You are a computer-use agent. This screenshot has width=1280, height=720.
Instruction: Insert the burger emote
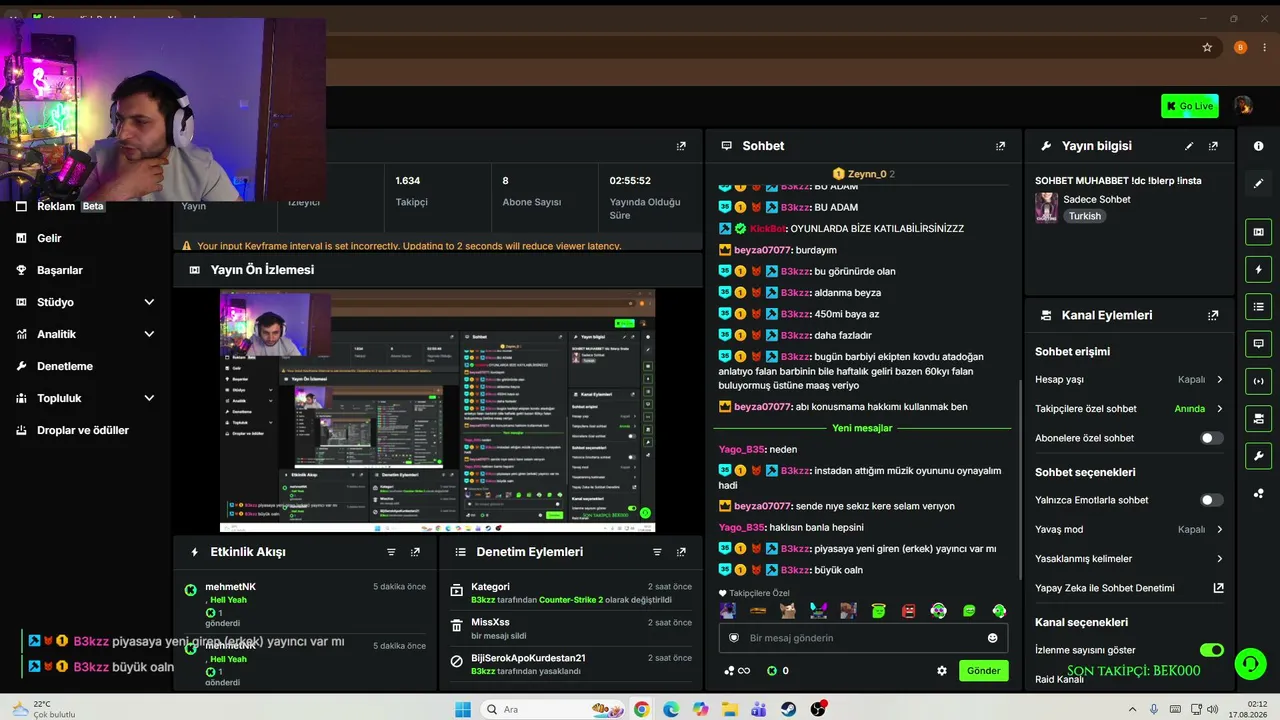[x=758, y=611]
